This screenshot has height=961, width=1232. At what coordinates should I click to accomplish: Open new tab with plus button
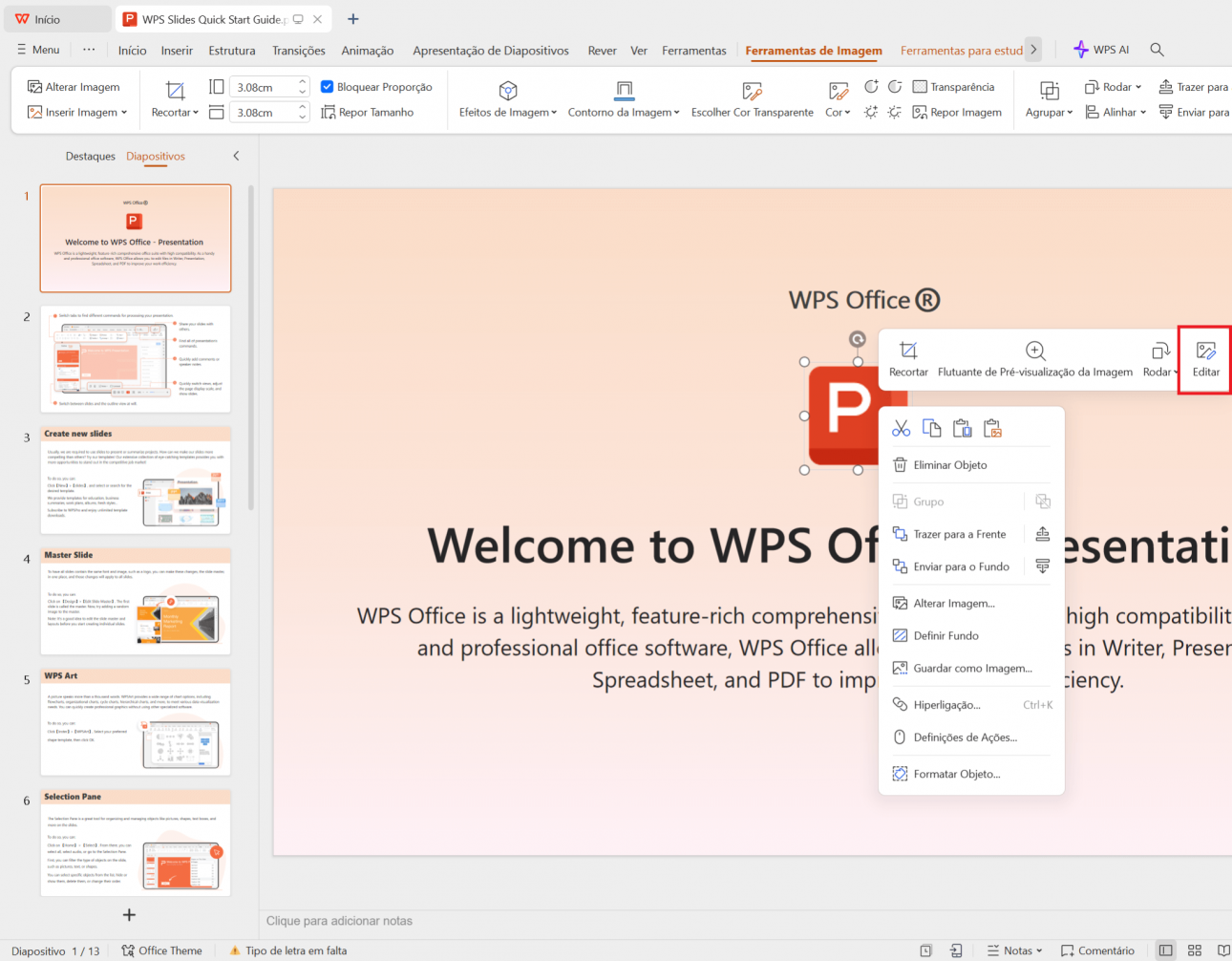tap(353, 19)
